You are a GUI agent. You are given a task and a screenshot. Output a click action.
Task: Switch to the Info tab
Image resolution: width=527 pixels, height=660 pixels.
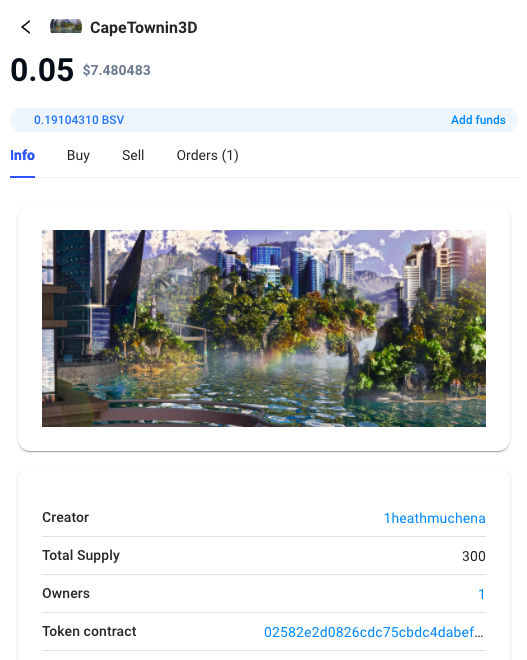(x=22, y=155)
